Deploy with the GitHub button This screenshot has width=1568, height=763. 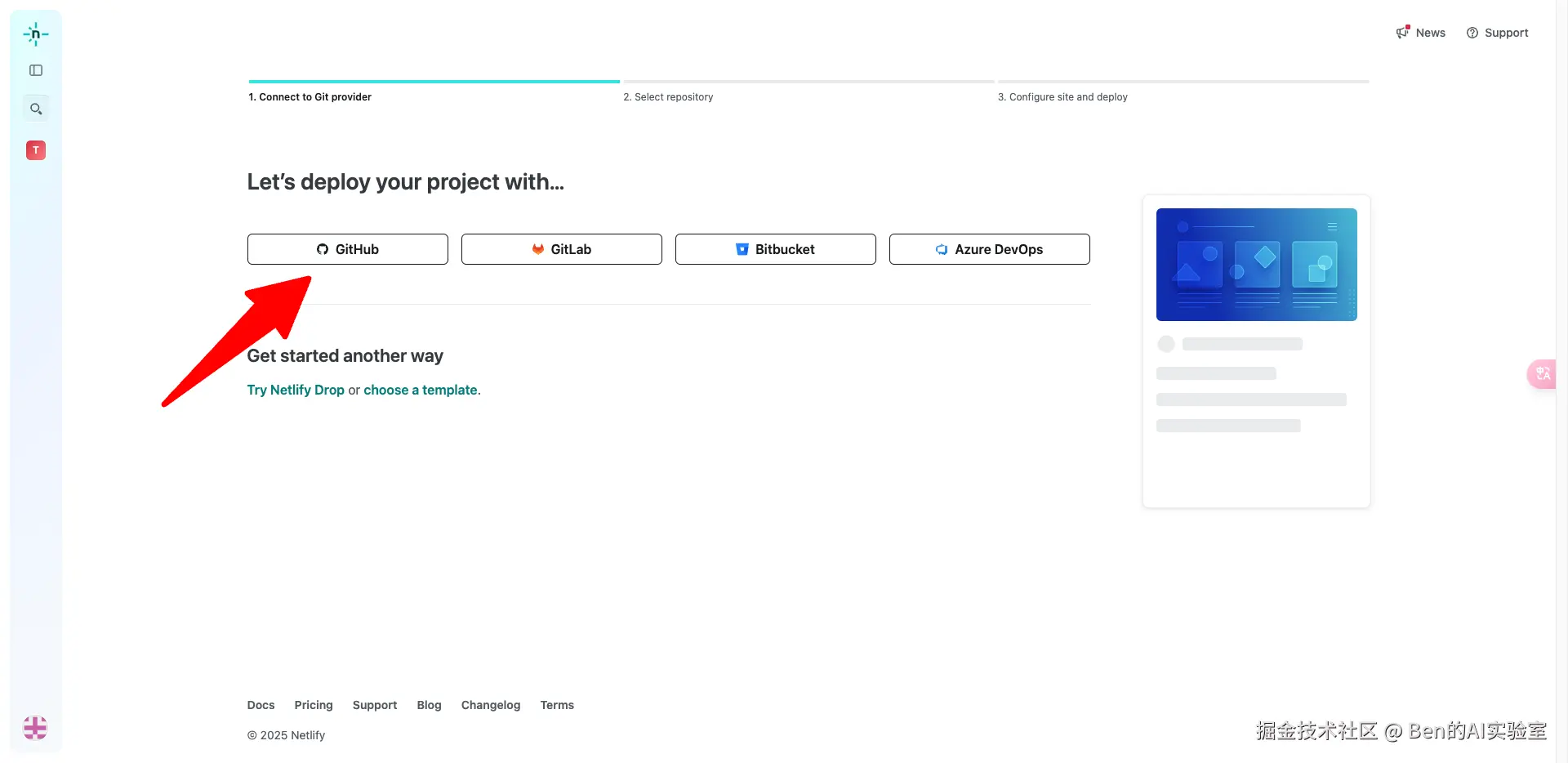coord(348,249)
